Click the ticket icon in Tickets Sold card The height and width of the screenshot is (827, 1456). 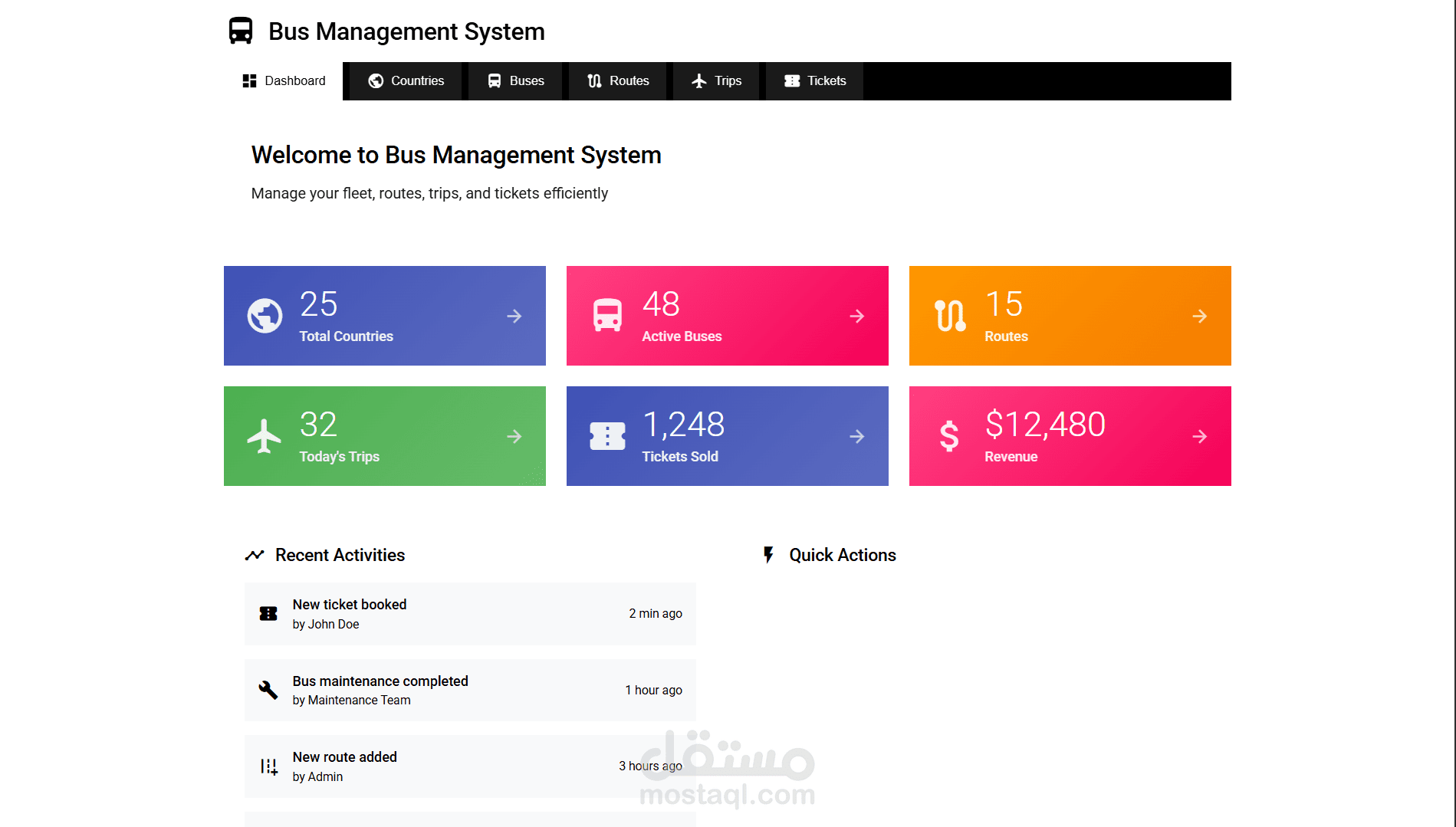607,436
